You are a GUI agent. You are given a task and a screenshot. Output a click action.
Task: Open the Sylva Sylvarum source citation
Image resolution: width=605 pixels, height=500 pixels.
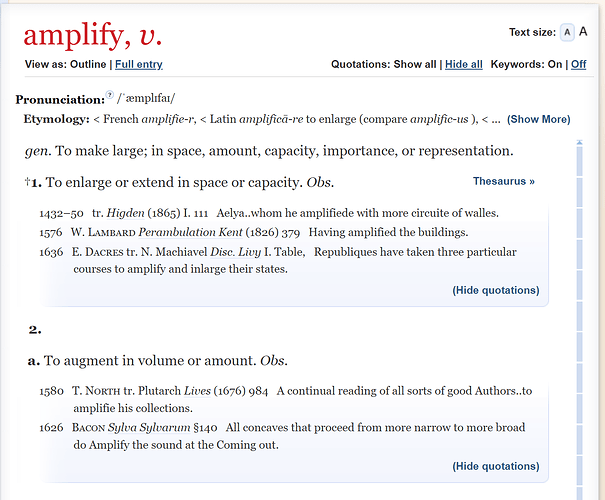pos(149,427)
